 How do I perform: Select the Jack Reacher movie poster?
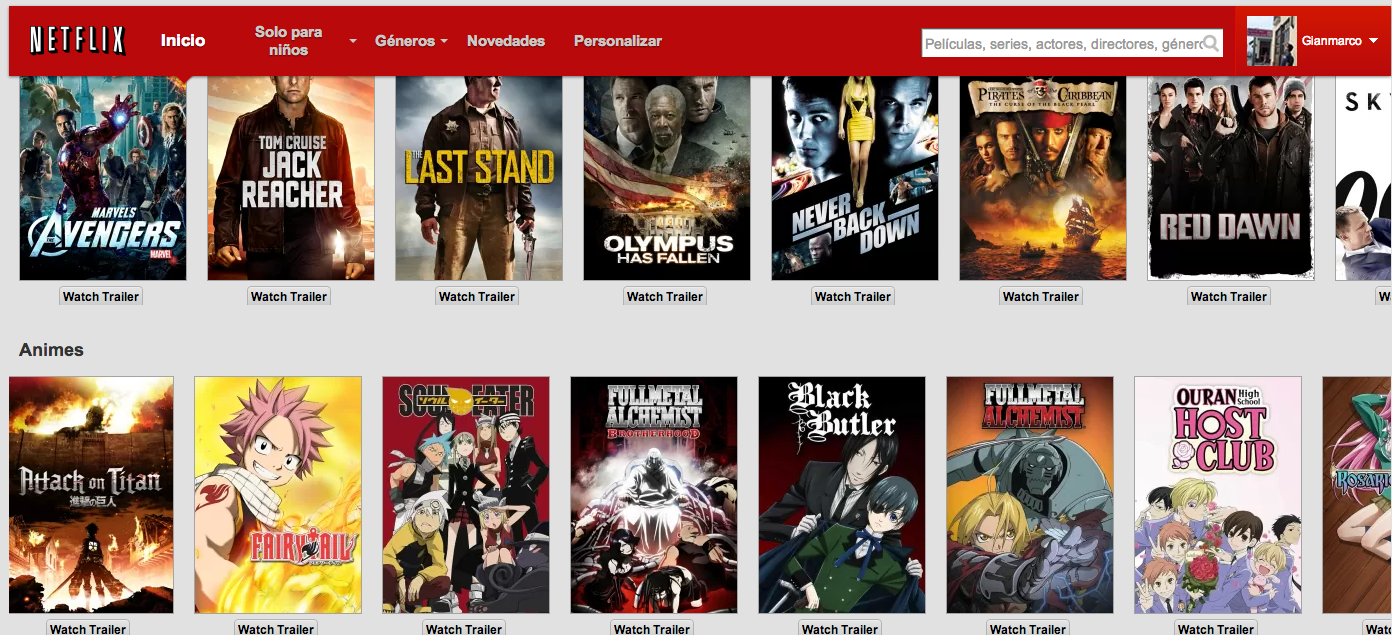[291, 178]
